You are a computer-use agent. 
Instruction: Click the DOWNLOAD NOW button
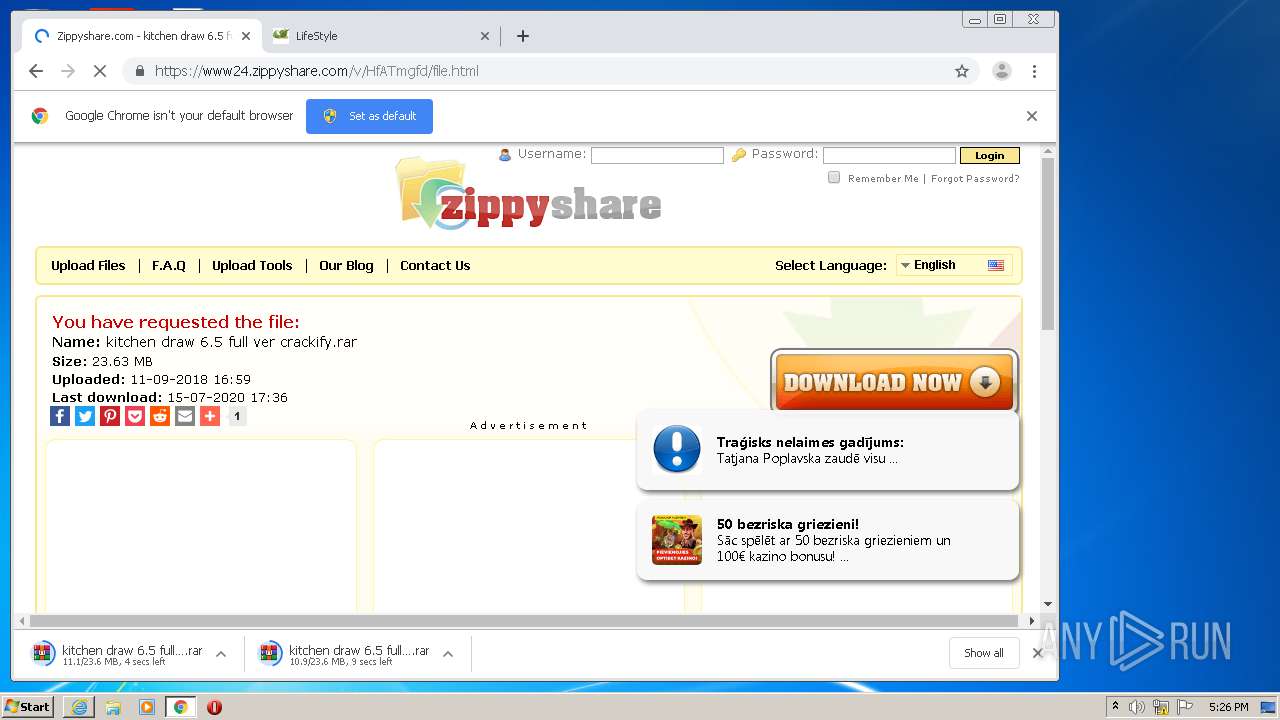[x=894, y=381]
